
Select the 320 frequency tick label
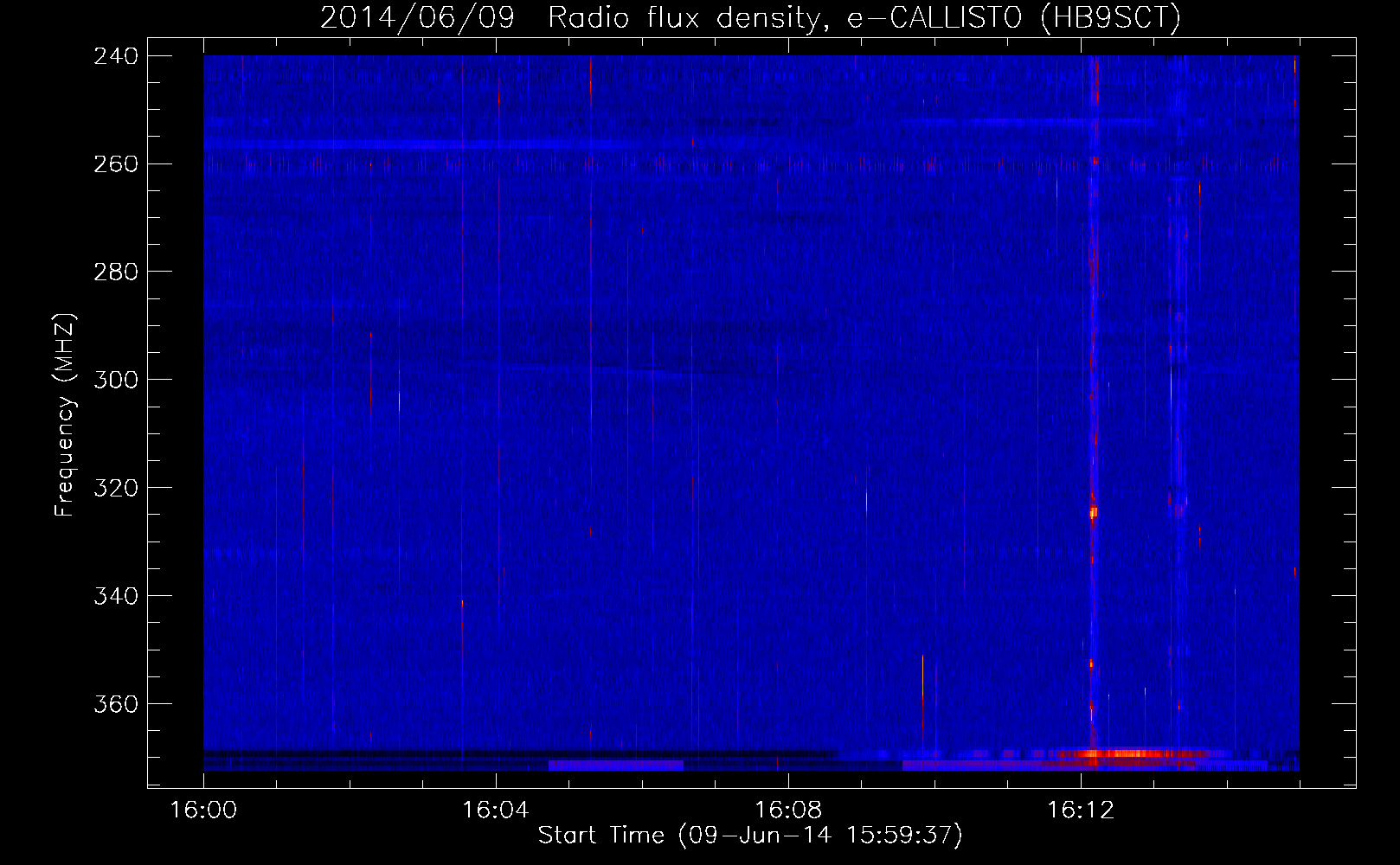click(116, 488)
